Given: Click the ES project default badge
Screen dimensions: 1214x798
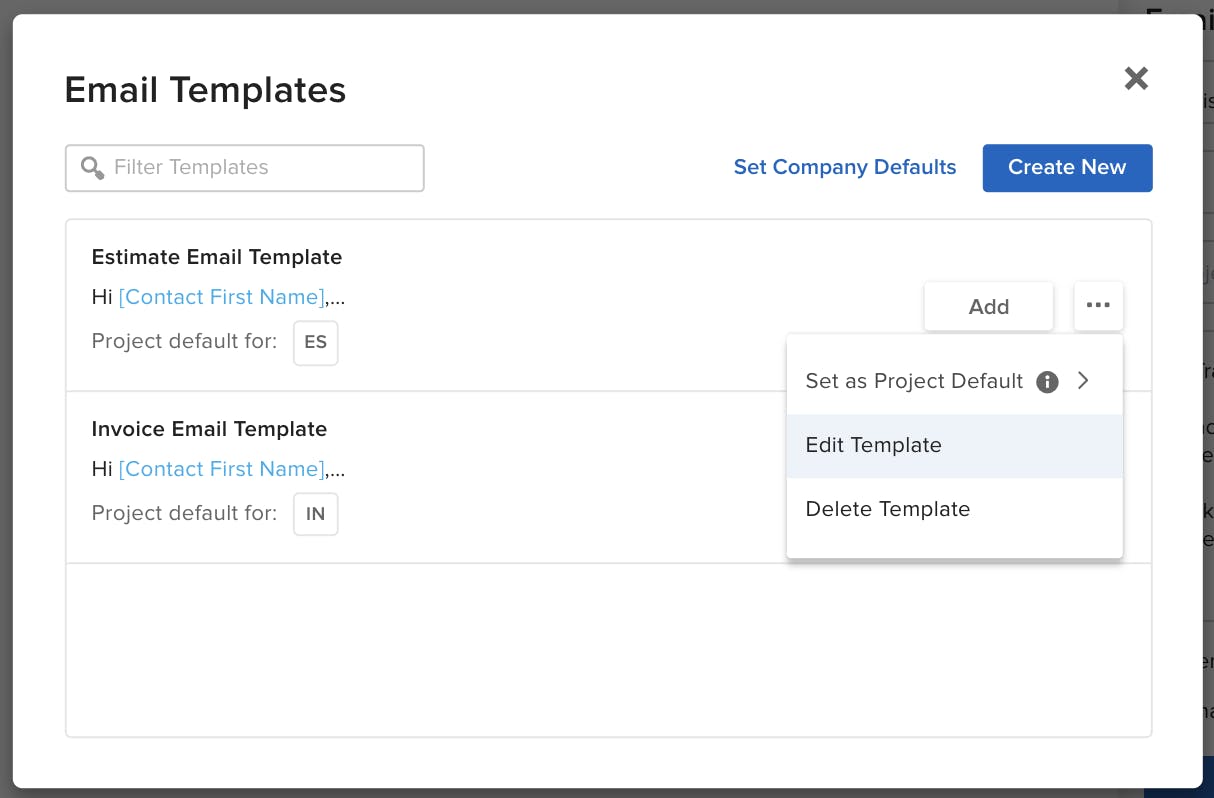Looking at the screenshot, I should (x=315, y=343).
